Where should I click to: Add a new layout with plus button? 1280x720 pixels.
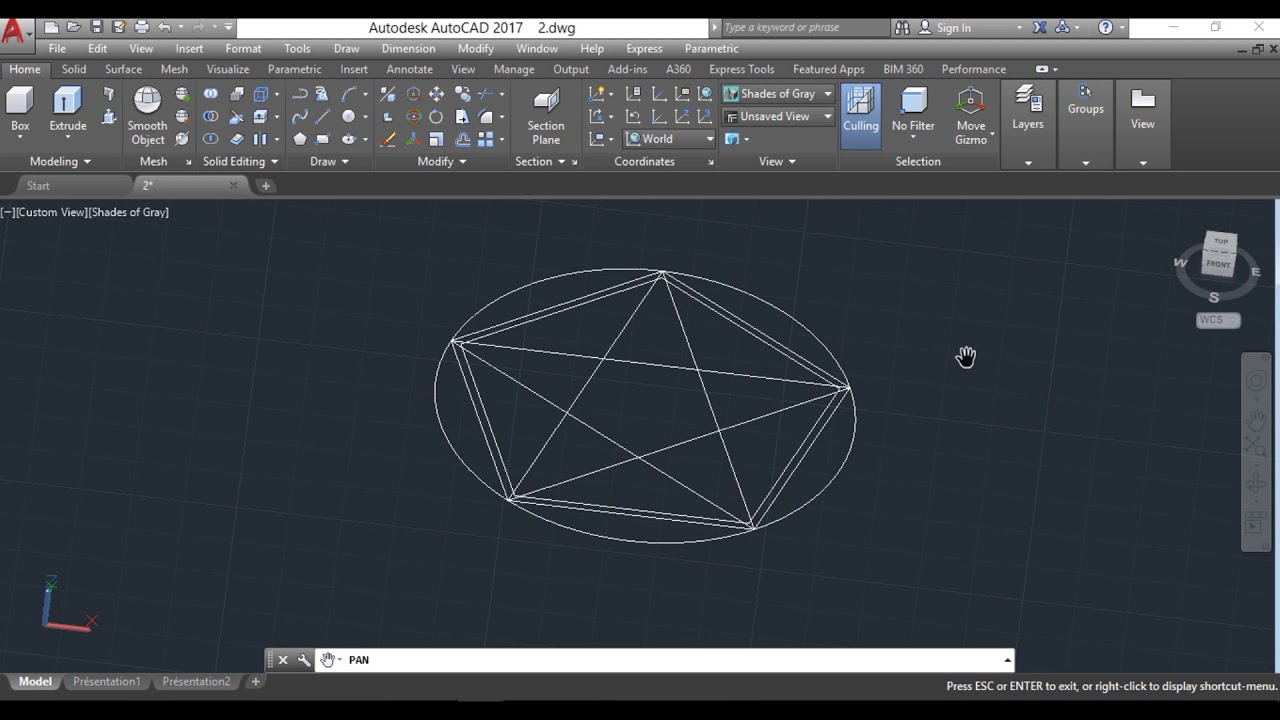pos(255,682)
